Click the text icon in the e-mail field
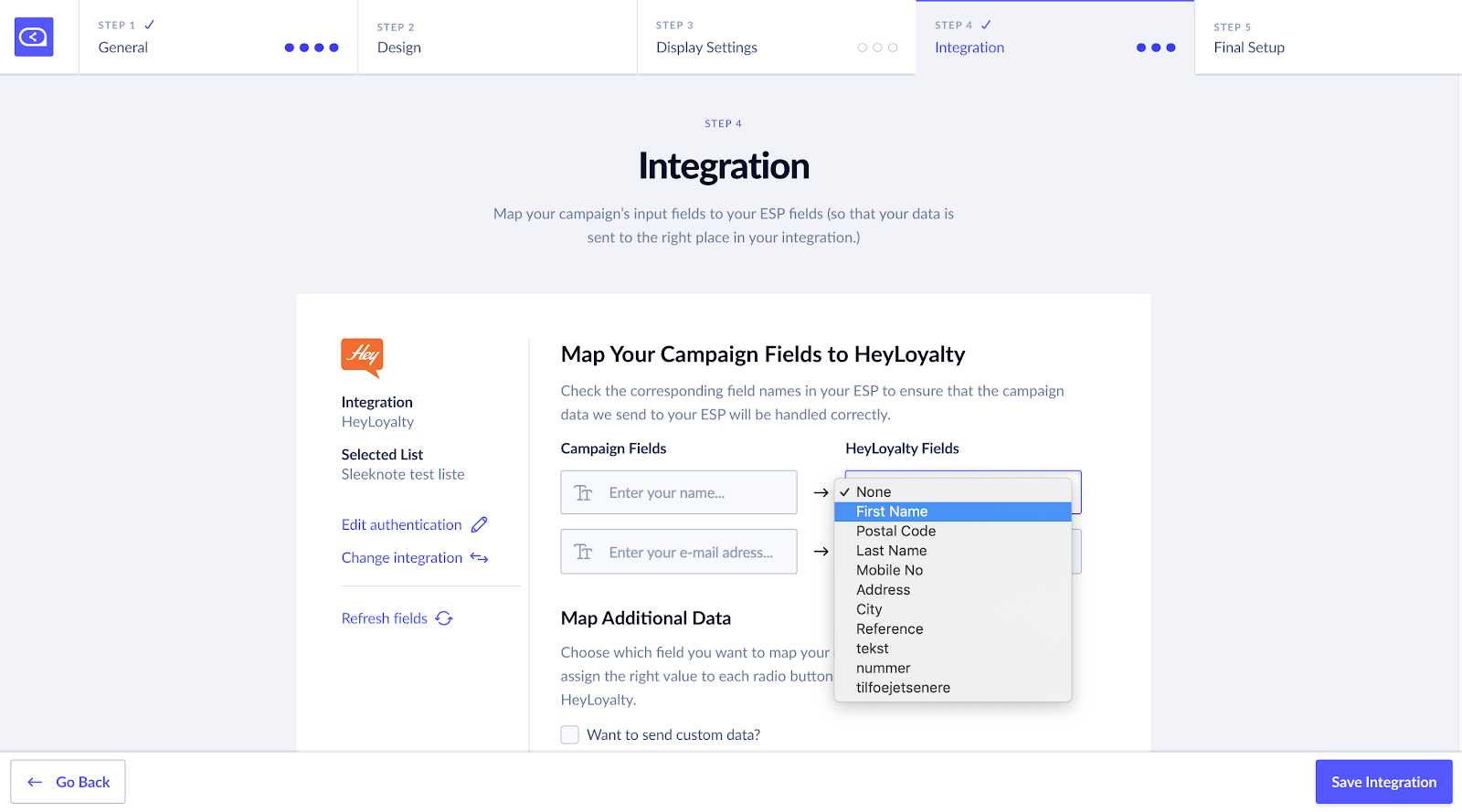The image size is (1462, 812). tap(583, 552)
